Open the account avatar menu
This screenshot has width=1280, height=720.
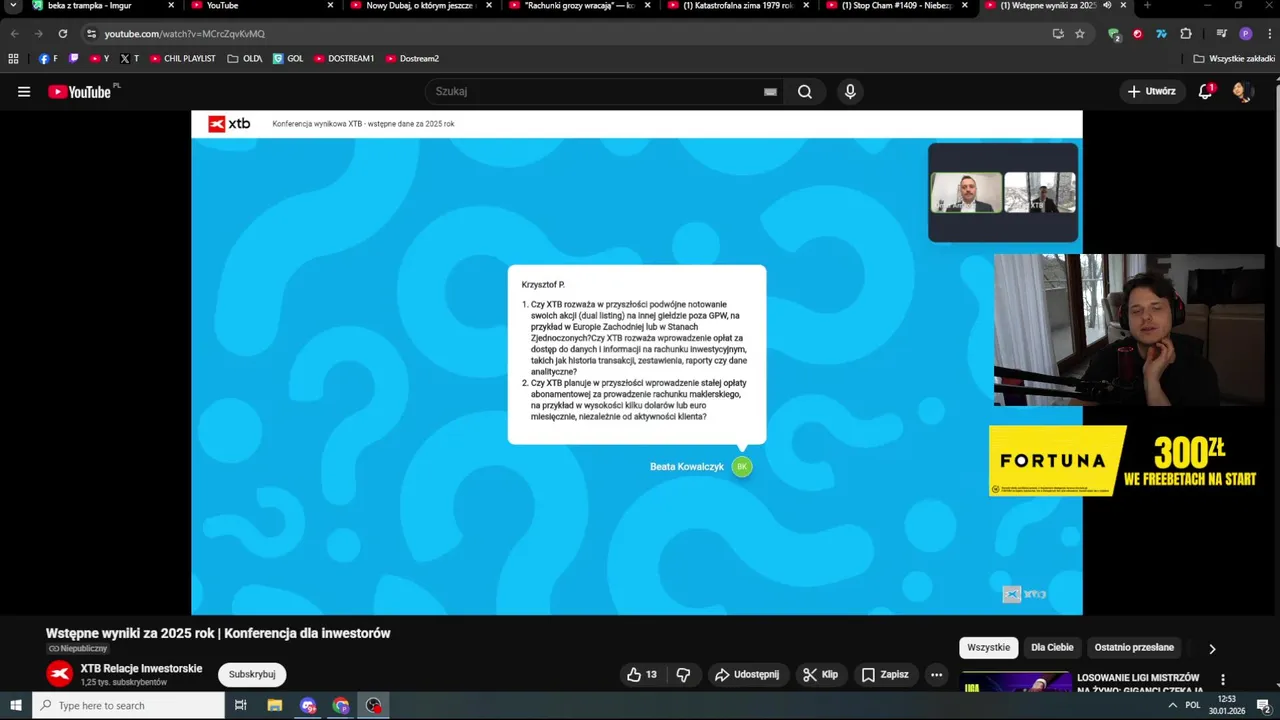click(x=1243, y=92)
